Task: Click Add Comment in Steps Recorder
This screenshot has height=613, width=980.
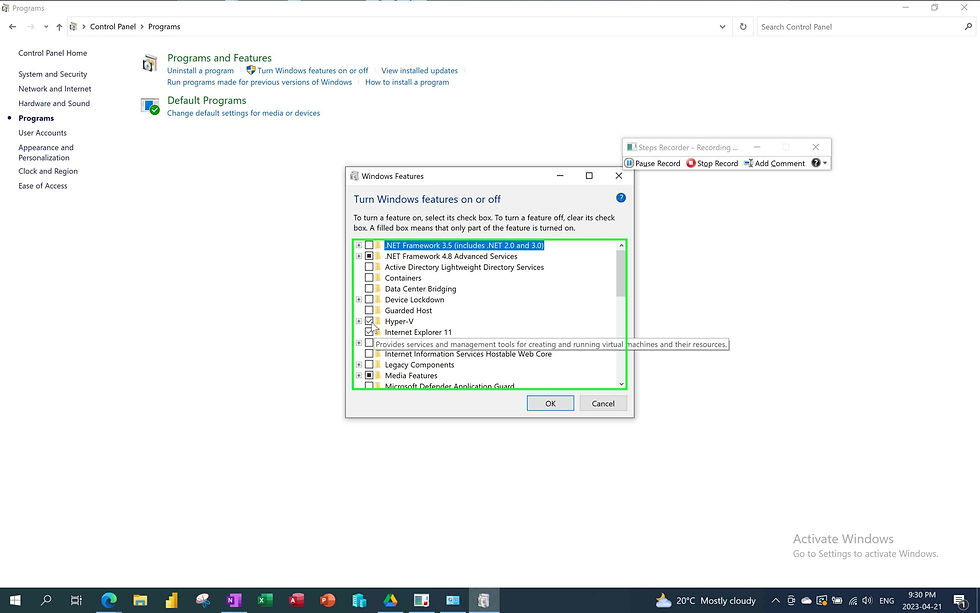Action: (x=774, y=163)
